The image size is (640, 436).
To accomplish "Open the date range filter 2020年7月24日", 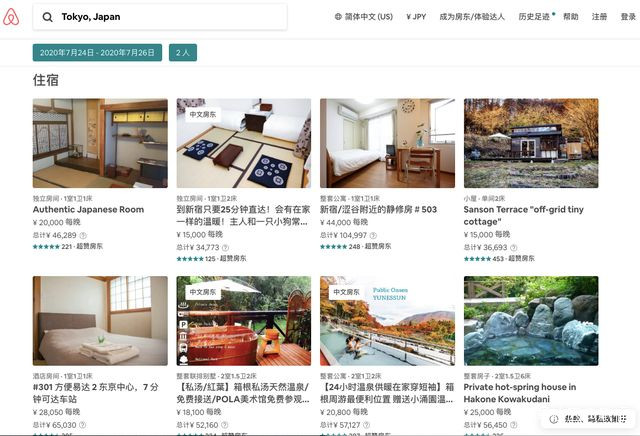I will click(x=97, y=53).
